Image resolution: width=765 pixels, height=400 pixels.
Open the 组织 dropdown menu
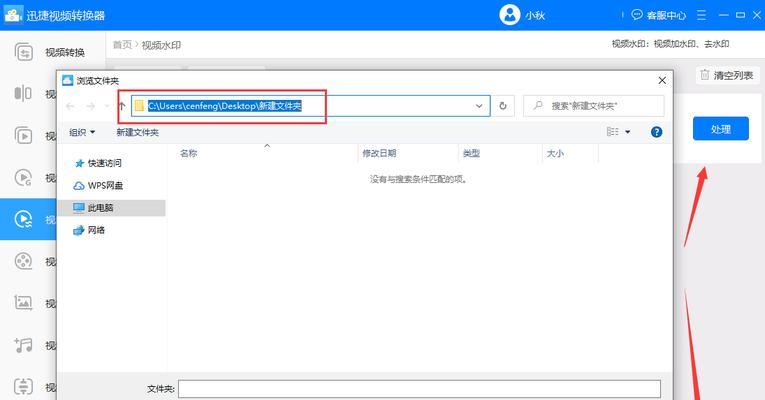click(x=82, y=132)
